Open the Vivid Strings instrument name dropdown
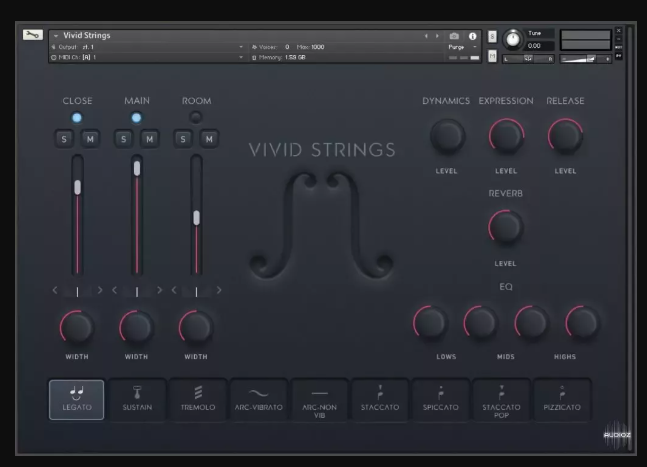Screen dimensions: 647x467 click(x=57, y=36)
